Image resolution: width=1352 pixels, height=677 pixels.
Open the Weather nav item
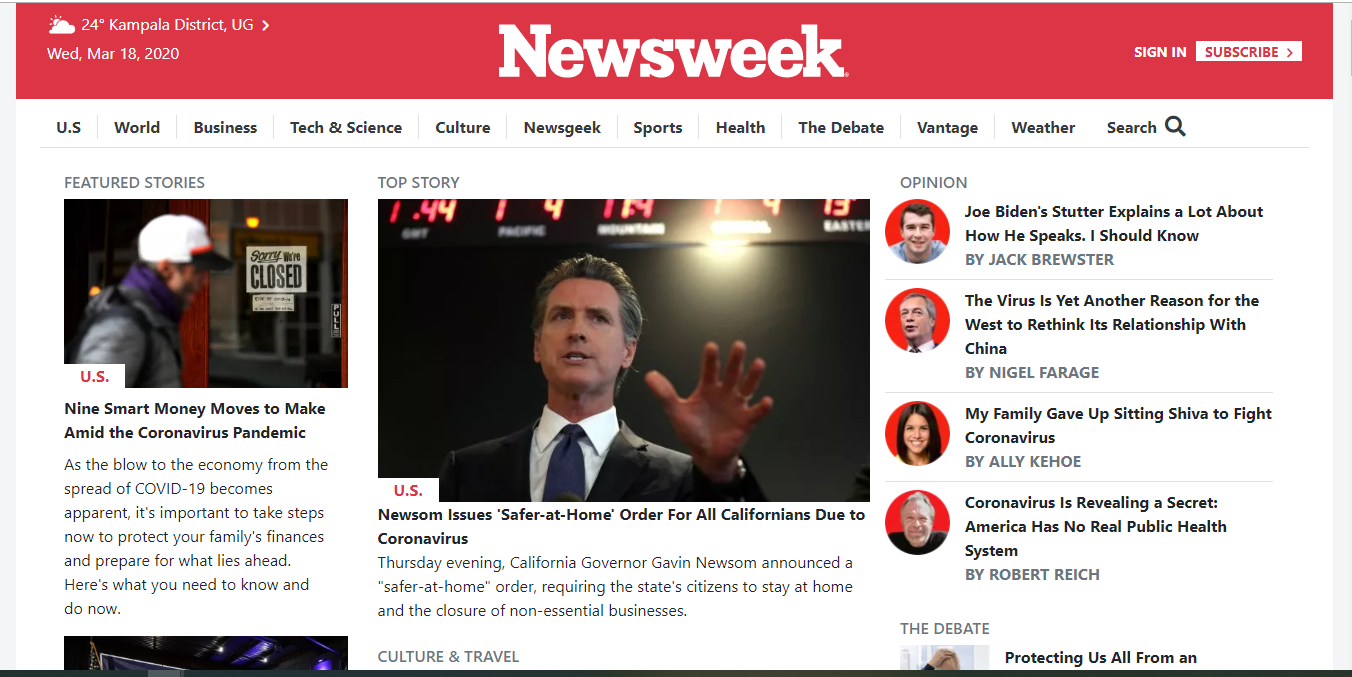(x=1043, y=127)
